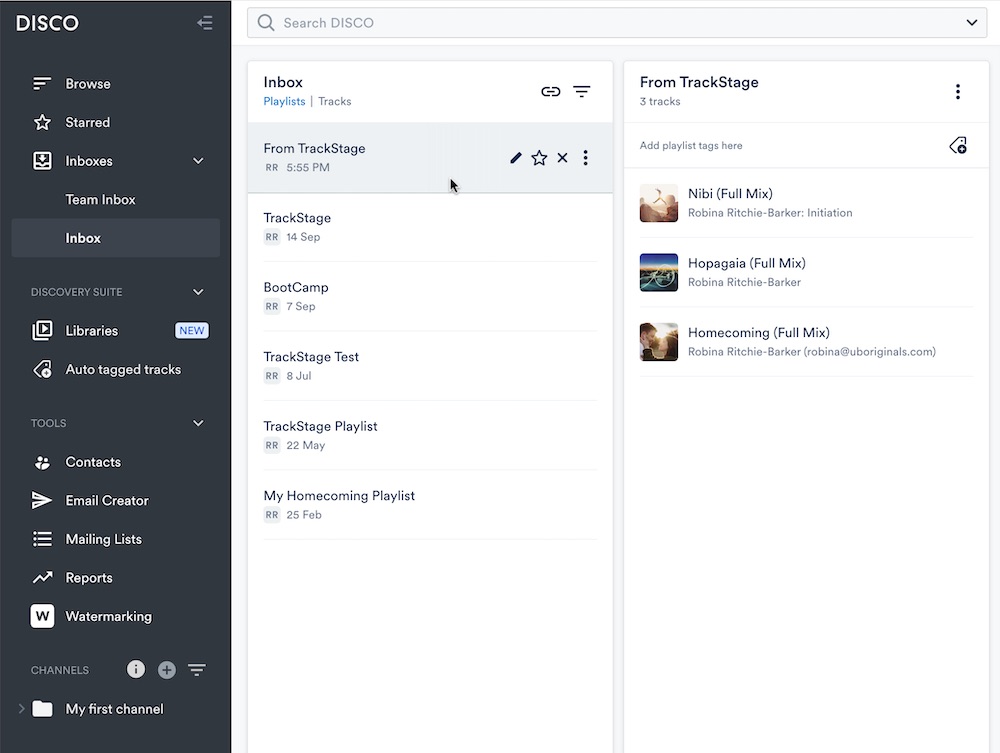Select Team Inbox in sidebar

coord(100,200)
